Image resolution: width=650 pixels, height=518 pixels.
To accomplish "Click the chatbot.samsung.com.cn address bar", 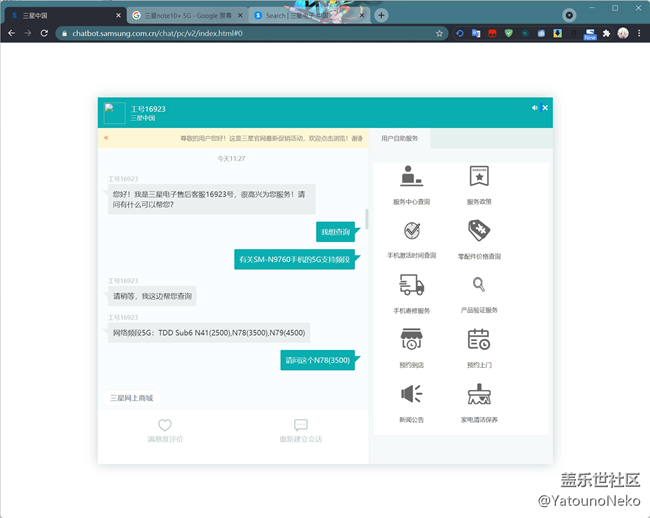I will [251, 33].
